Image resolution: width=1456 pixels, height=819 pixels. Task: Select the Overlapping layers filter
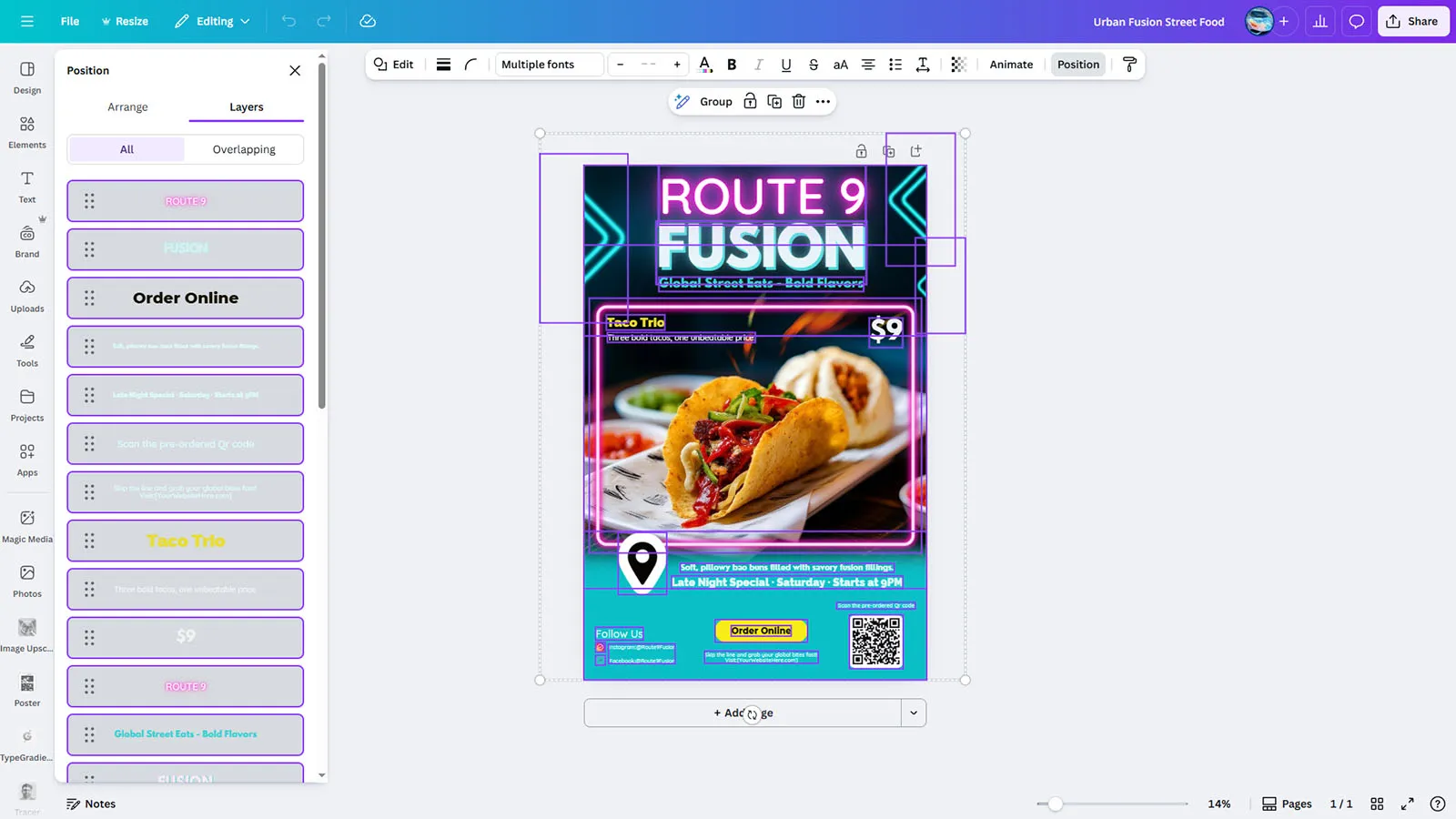coord(244,149)
